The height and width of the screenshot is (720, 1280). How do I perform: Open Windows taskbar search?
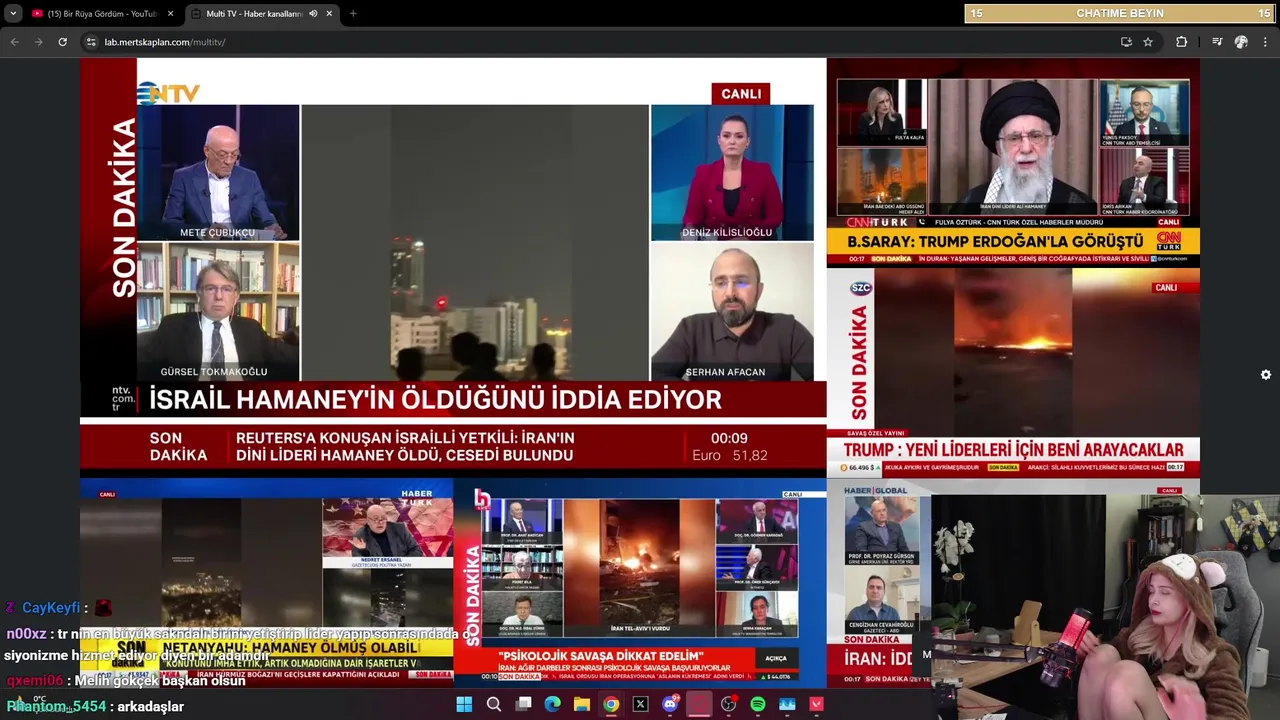point(494,704)
